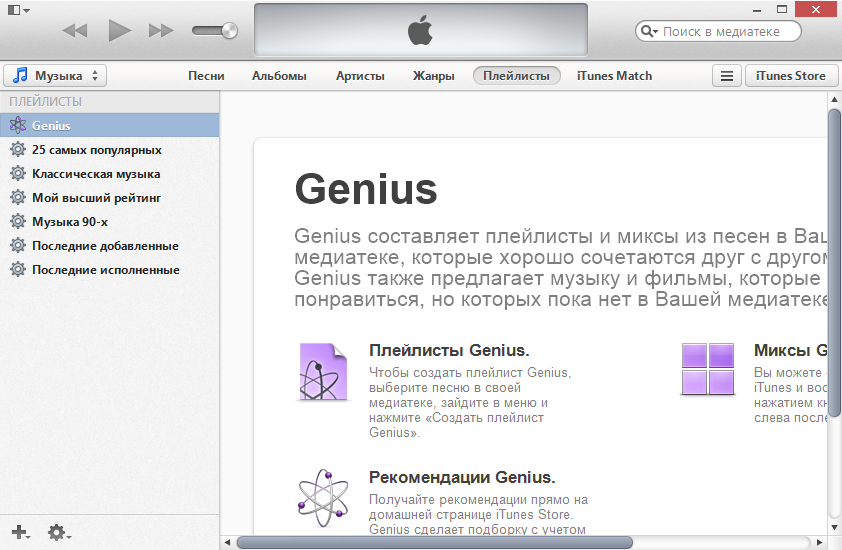
Task: Close the iTunes window
Action: pos(816,9)
